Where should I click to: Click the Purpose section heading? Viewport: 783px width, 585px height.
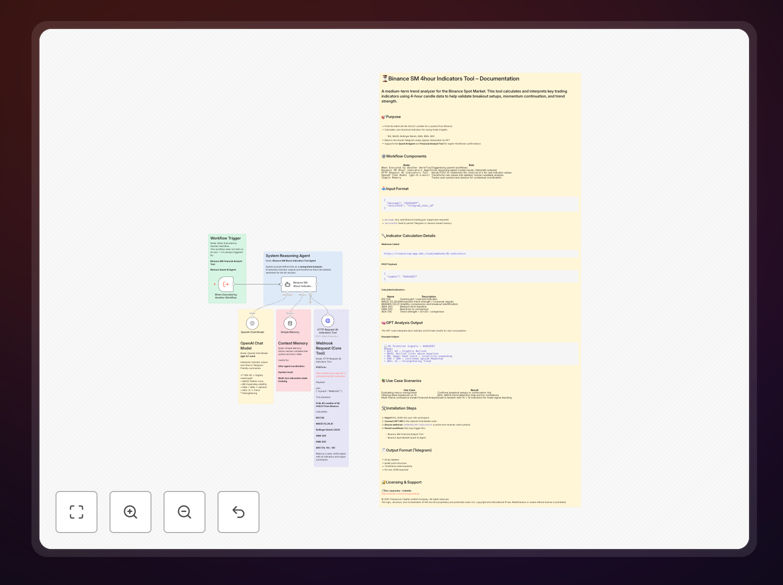pos(392,116)
